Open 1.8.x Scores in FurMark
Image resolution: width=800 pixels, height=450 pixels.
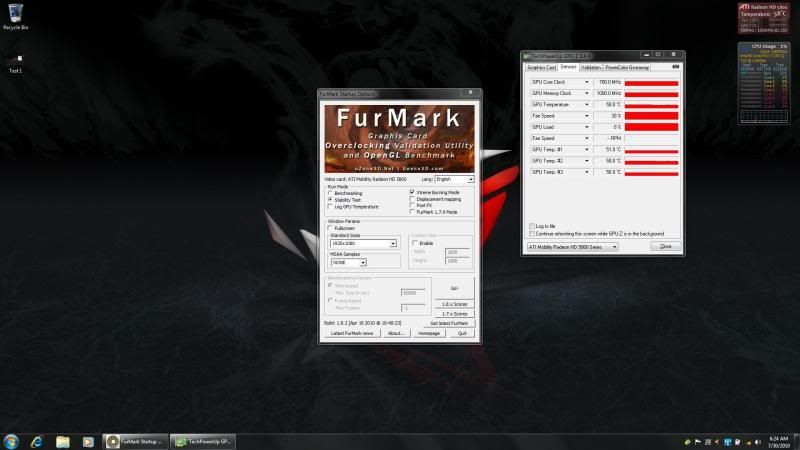454,304
